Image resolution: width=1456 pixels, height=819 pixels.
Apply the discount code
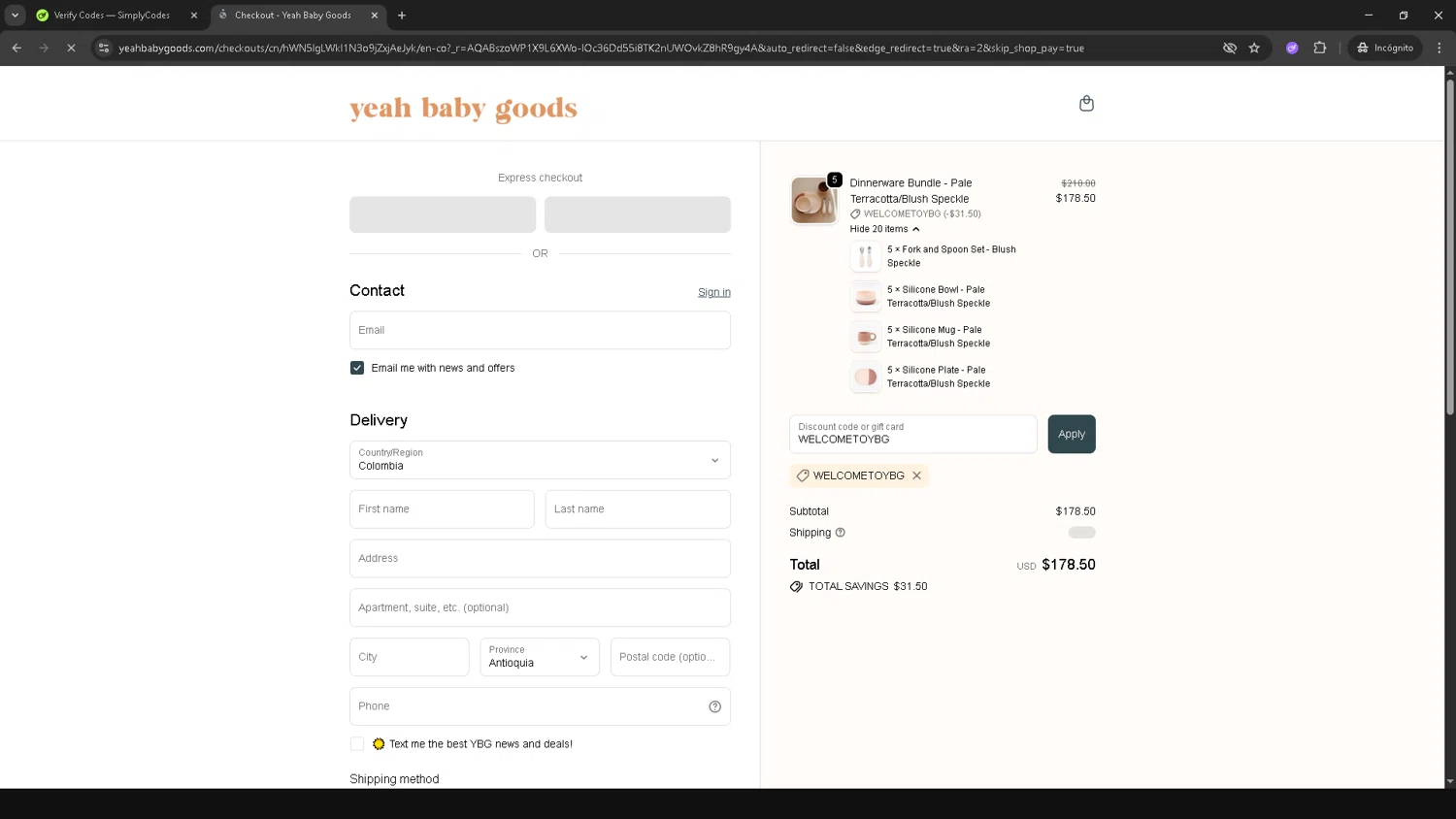coord(1072,434)
